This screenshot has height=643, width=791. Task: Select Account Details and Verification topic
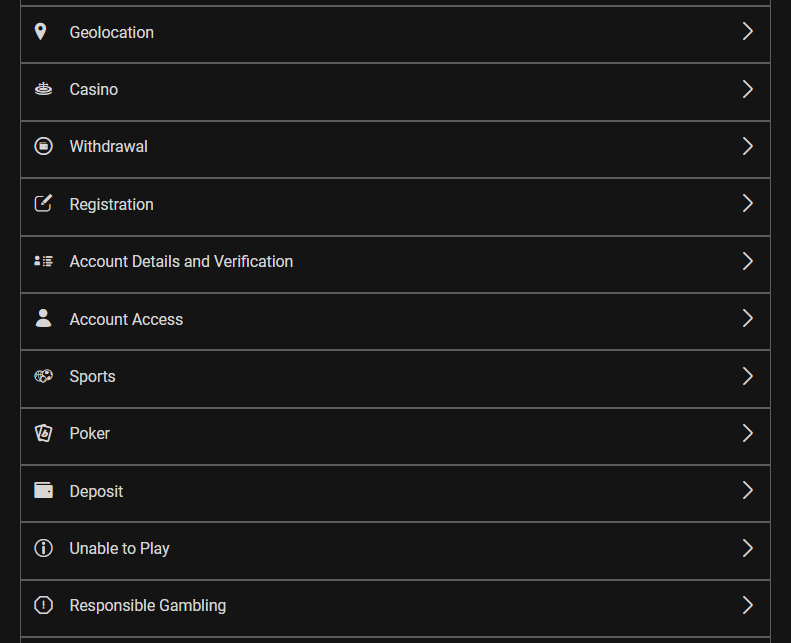pyautogui.click(x=396, y=264)
